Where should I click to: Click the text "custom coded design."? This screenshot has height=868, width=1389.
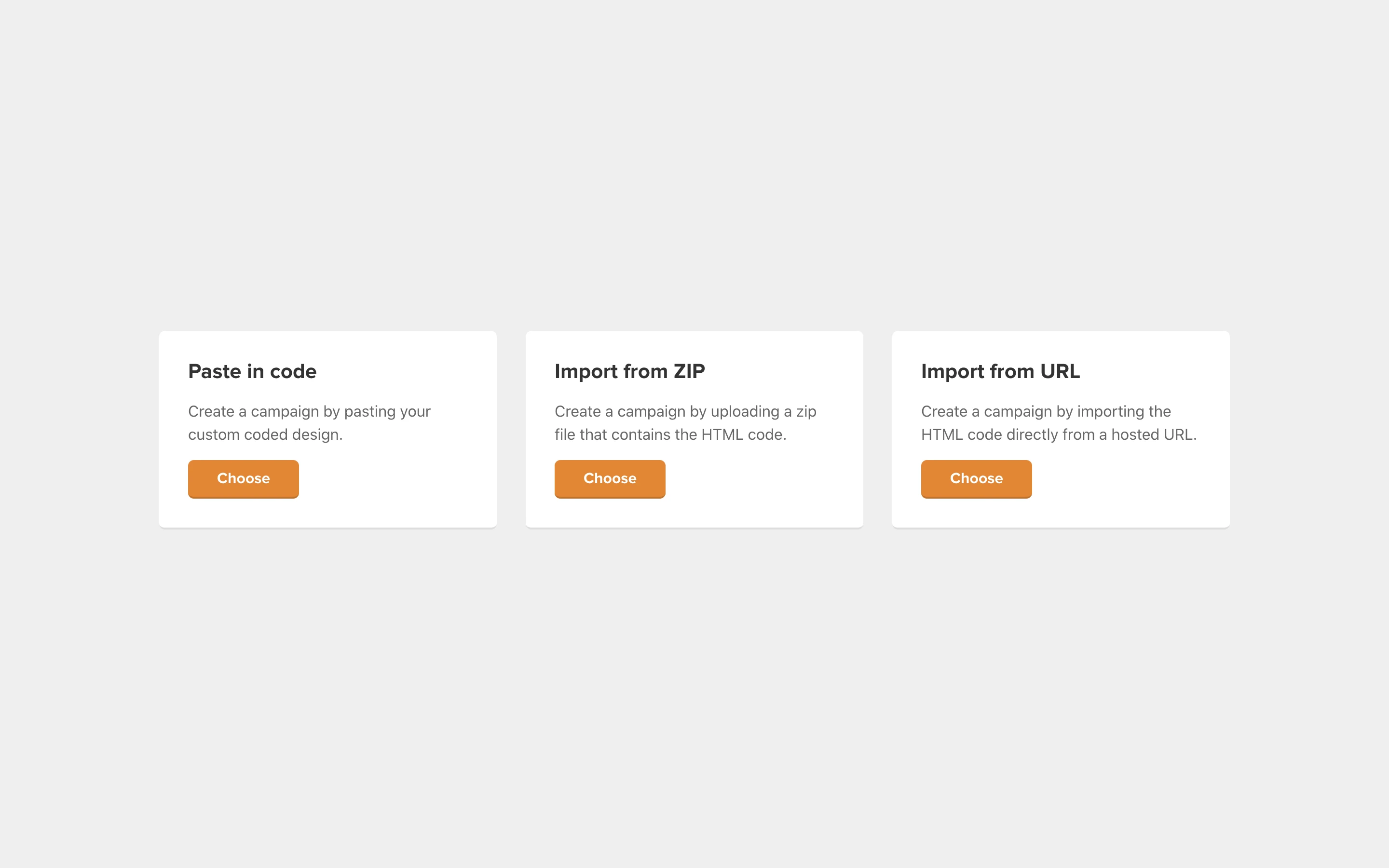tap(265, 434)
